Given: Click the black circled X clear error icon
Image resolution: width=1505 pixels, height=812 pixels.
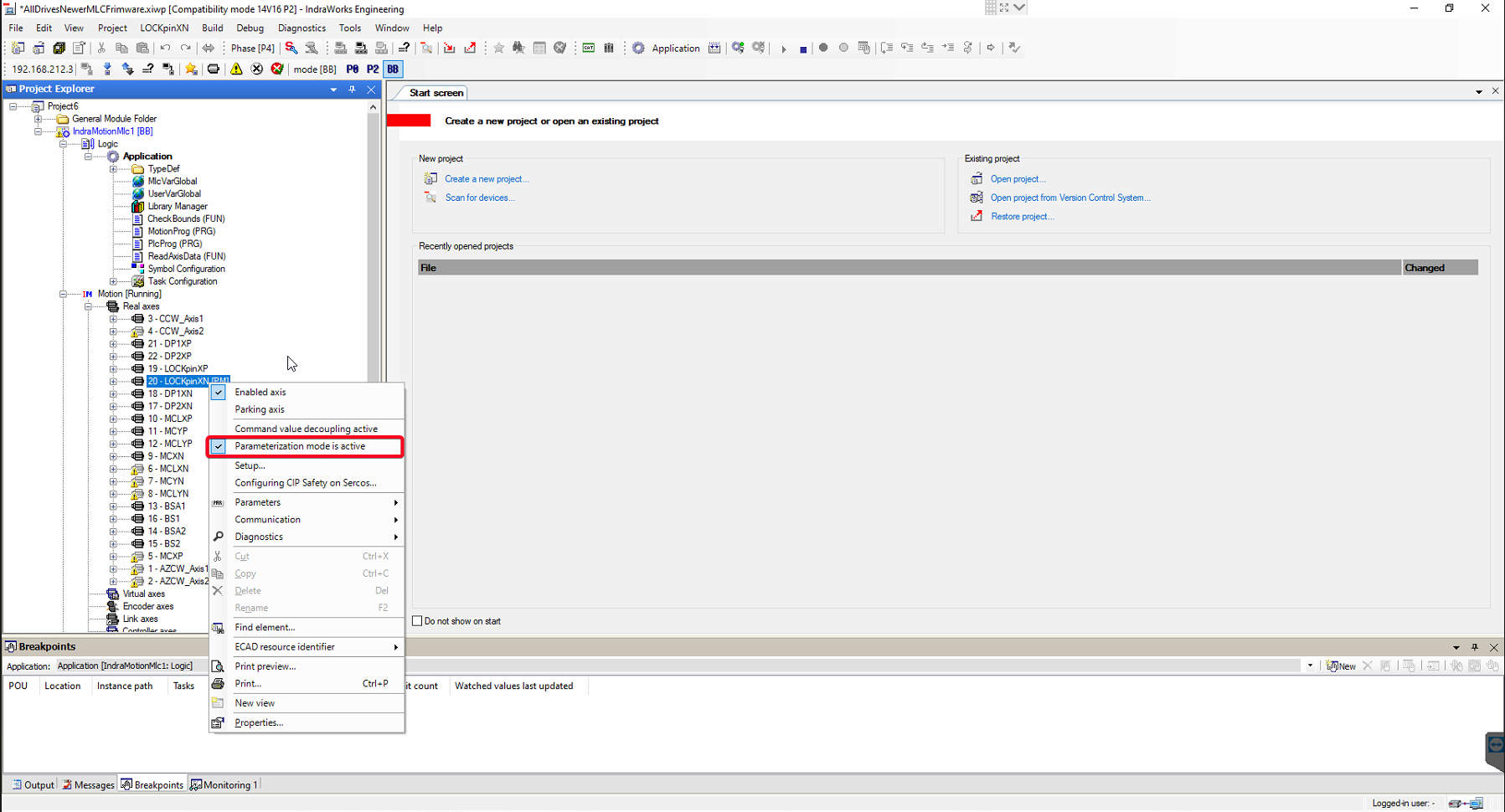Looking at the screenshot, I should pos(257,69).
